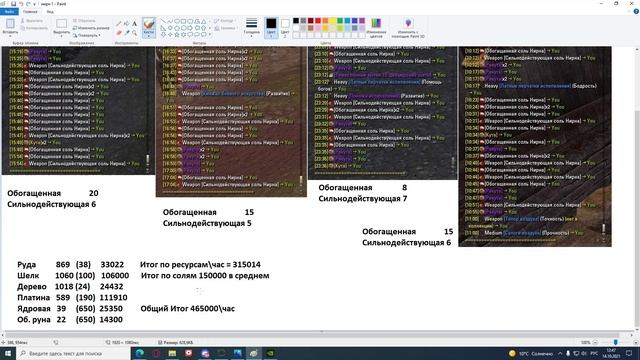This screenshot has height=360, width=640.
Task: Open Microsoft Edge from the taskbar
Action: pyautogui.click(x=140, y=353)
